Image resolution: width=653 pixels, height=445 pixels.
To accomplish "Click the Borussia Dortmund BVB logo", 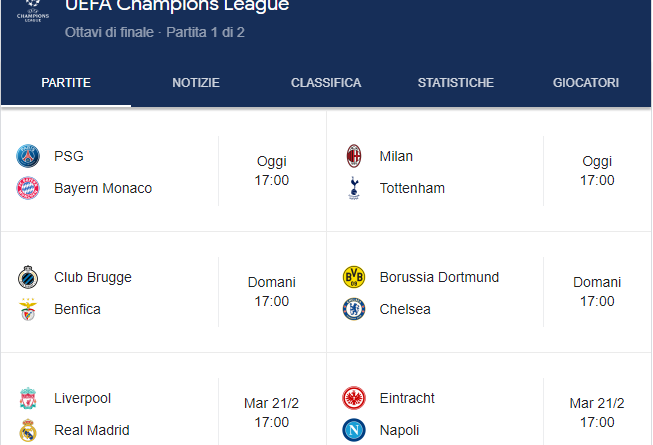I will pyautogui.click(x=354, y=277).
